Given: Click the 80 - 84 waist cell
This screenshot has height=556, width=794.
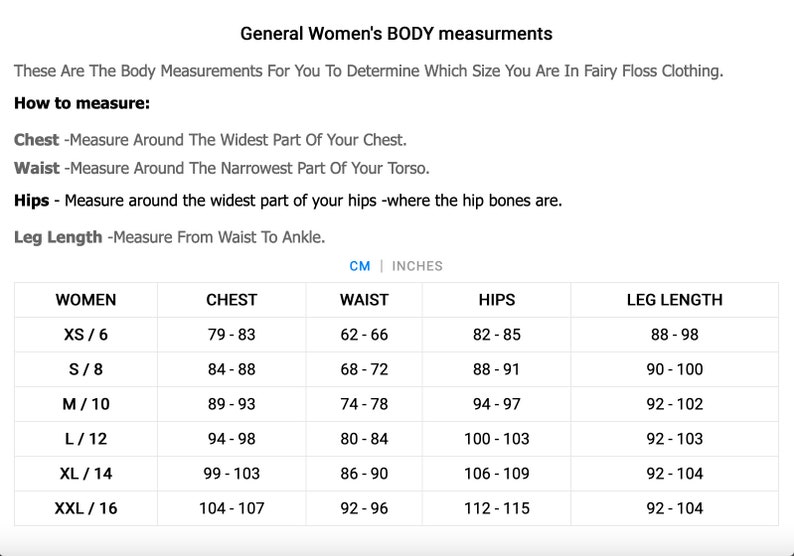Looking at the screenshot, I should click(364, 439).
